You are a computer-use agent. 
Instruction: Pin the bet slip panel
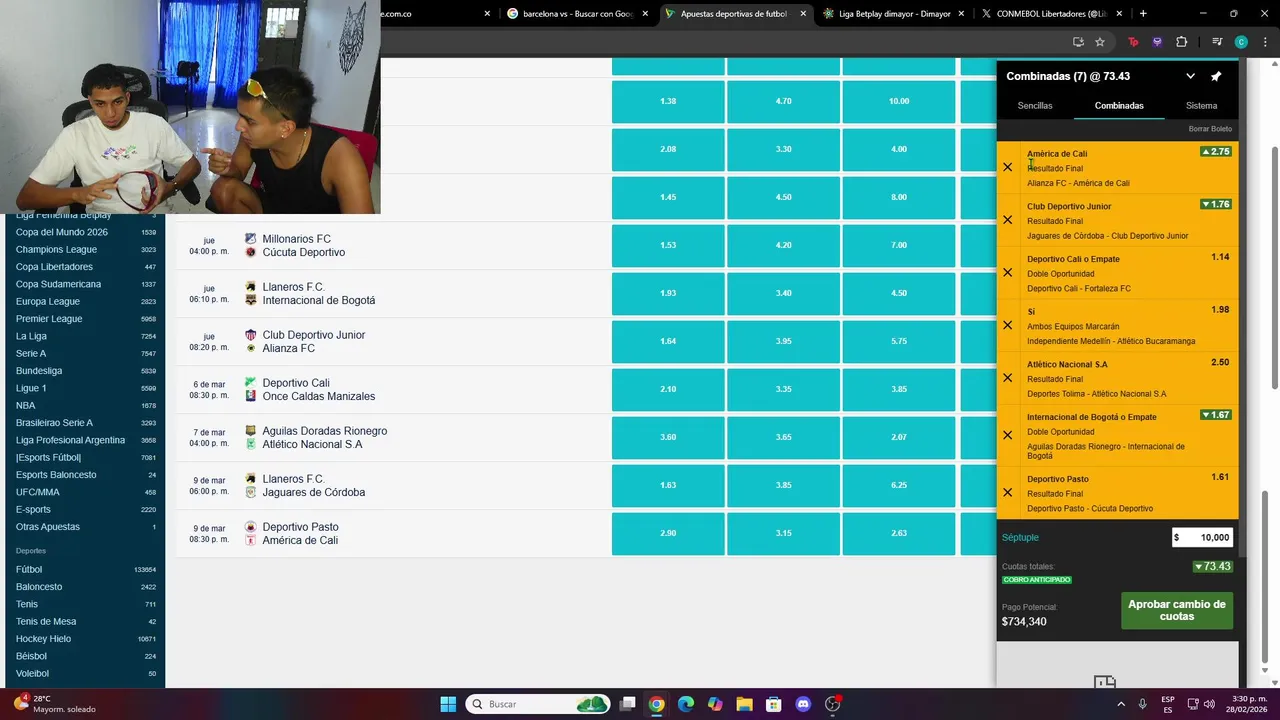[x=1216, y=76]
